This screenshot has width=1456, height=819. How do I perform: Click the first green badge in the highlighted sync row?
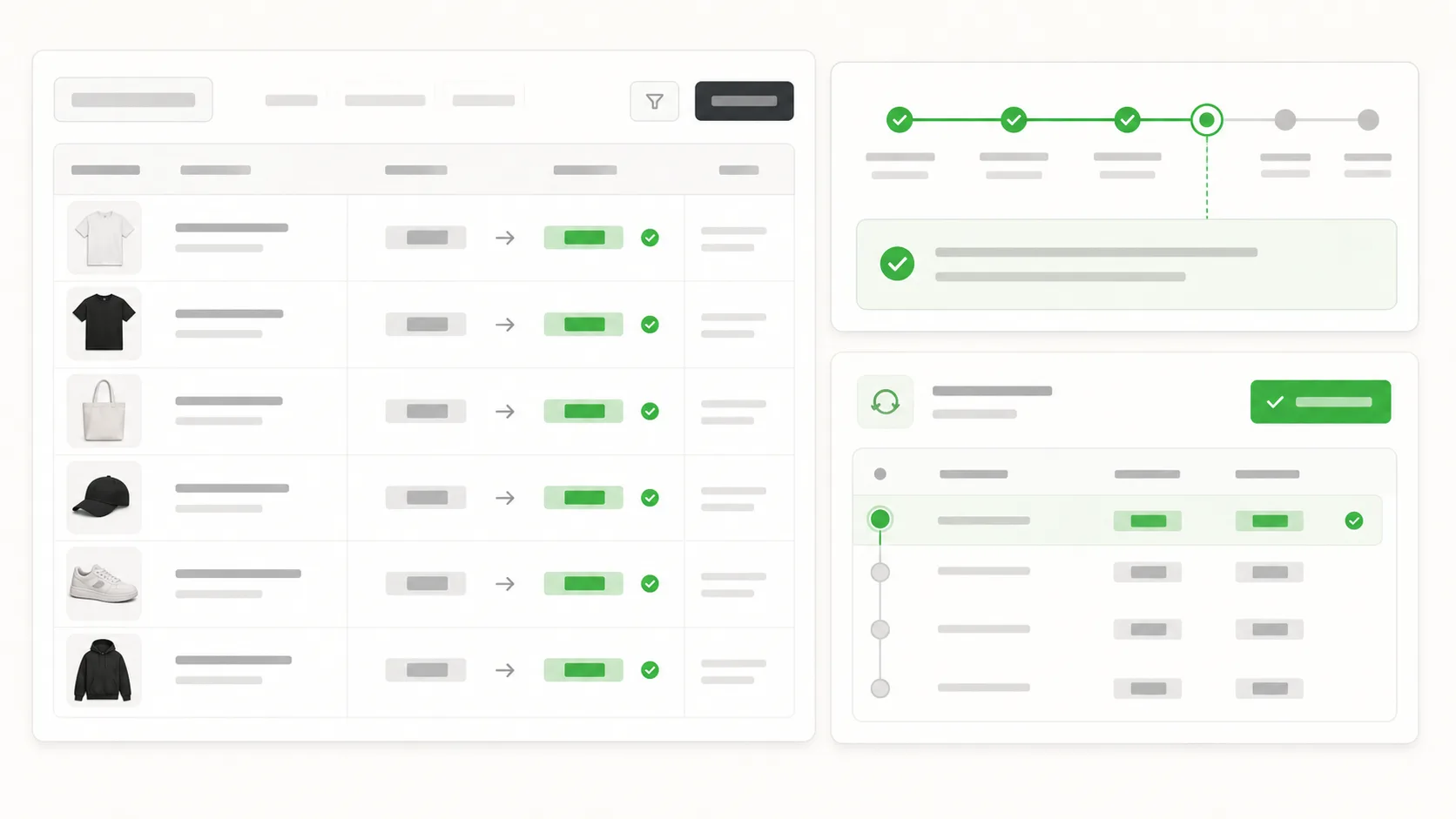pos(1148,520)
